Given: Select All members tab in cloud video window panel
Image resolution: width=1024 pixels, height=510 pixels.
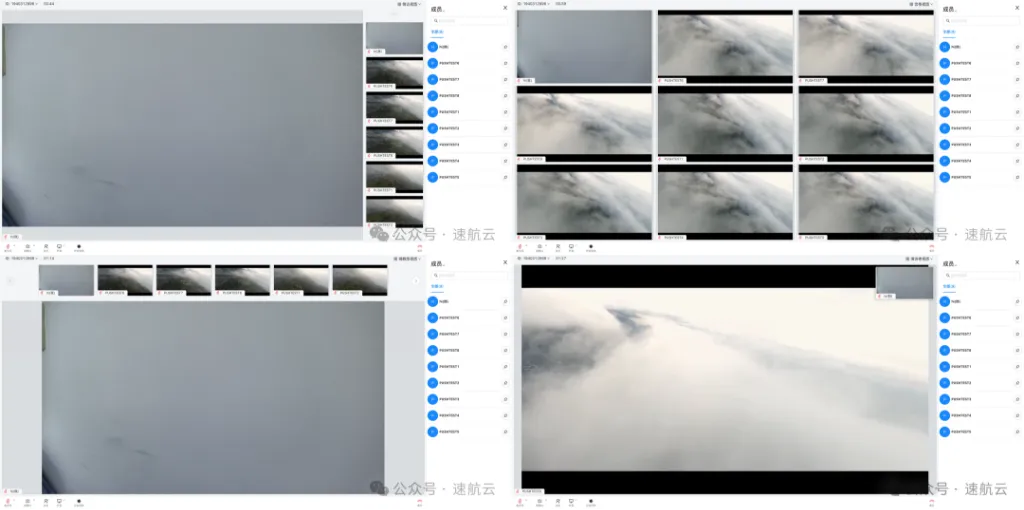Looking at the screenshot, I should pos(945,286).
